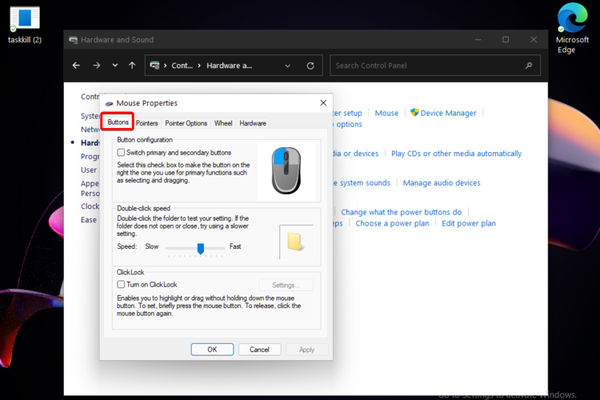
Task: Click the Forward arrow in Control Panel
Action: pyautogui.click(x=96, y=66)
